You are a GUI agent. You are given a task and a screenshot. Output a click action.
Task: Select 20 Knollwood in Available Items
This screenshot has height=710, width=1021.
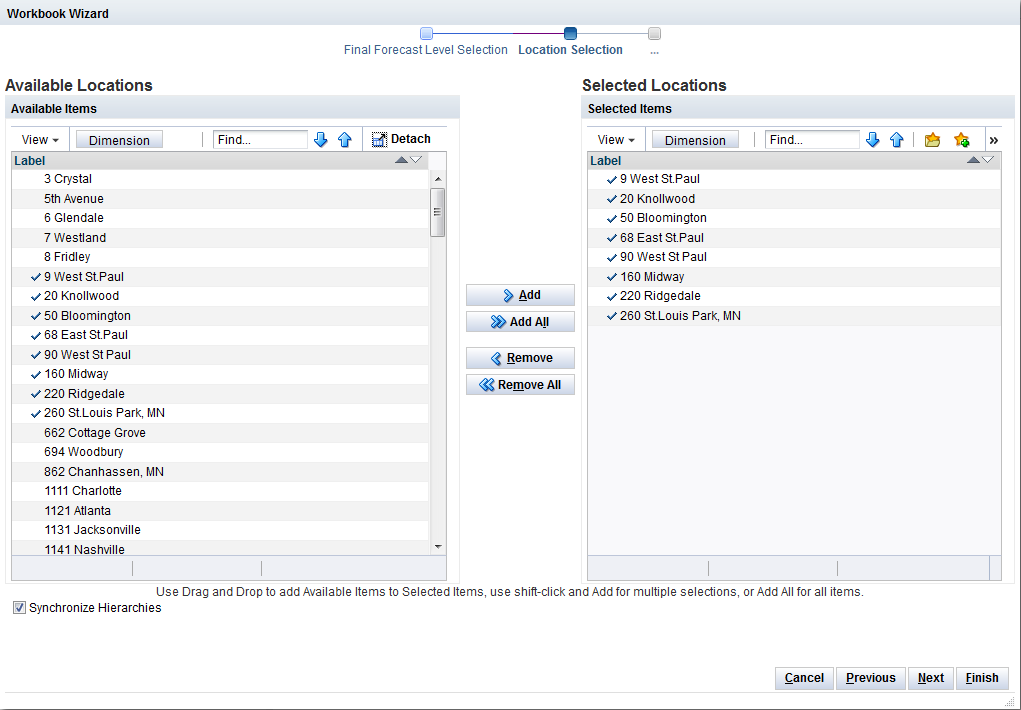[x=220, y=296]
